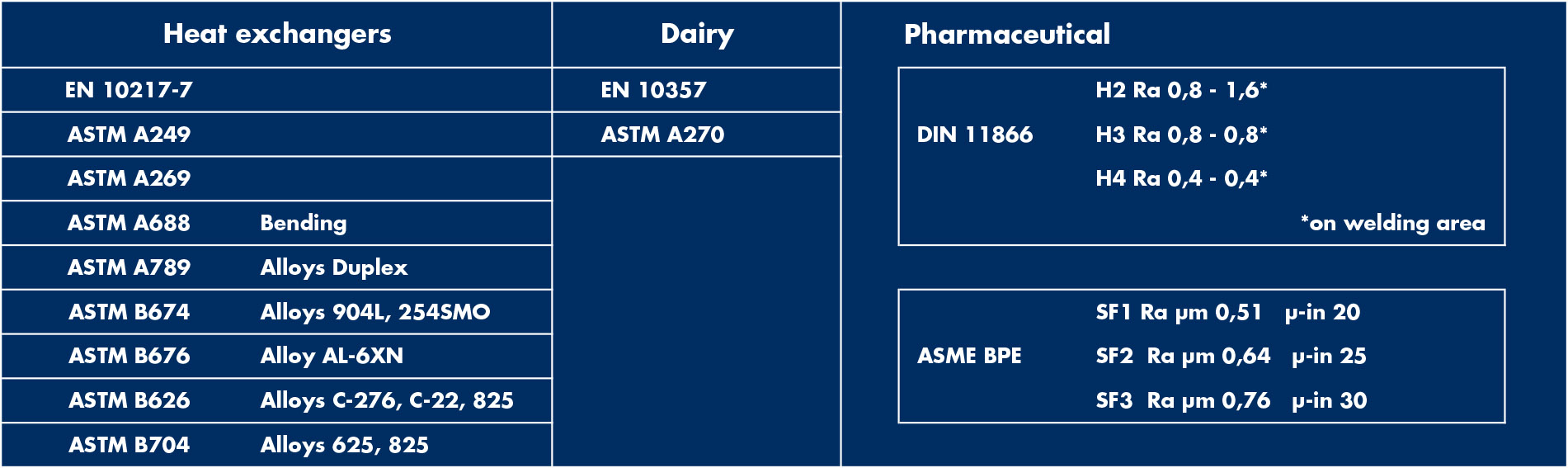Click the Heat exchangers column header

[277, 34]
